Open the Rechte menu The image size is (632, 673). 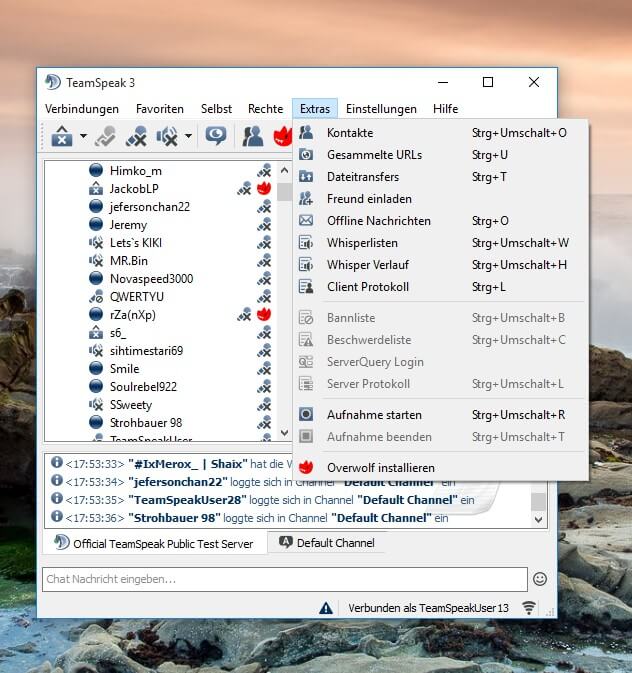266,109
